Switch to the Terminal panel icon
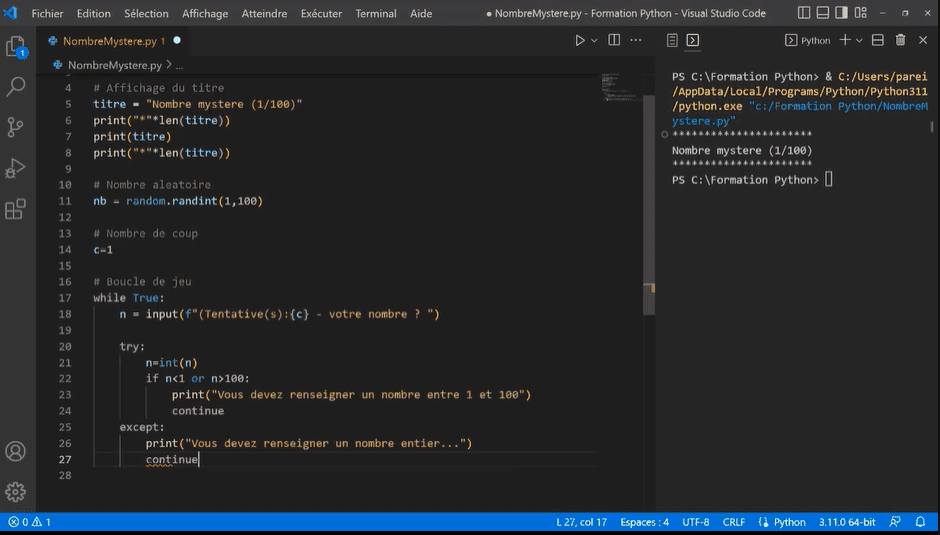 click(692, 40)
